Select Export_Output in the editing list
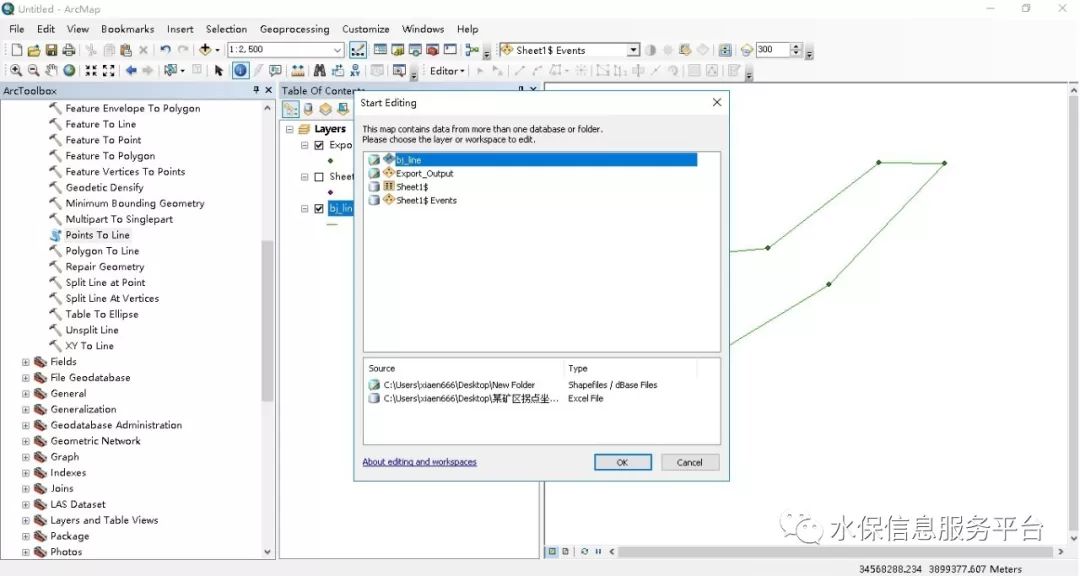Screen dimensions: 1080x576 (x=424, y=174)
